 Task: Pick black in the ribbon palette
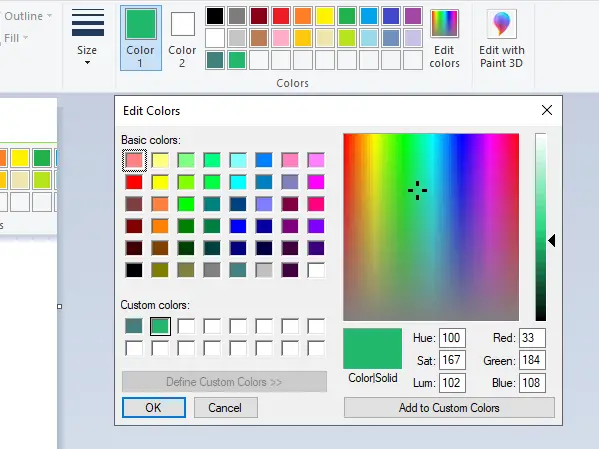coord(215,16)
